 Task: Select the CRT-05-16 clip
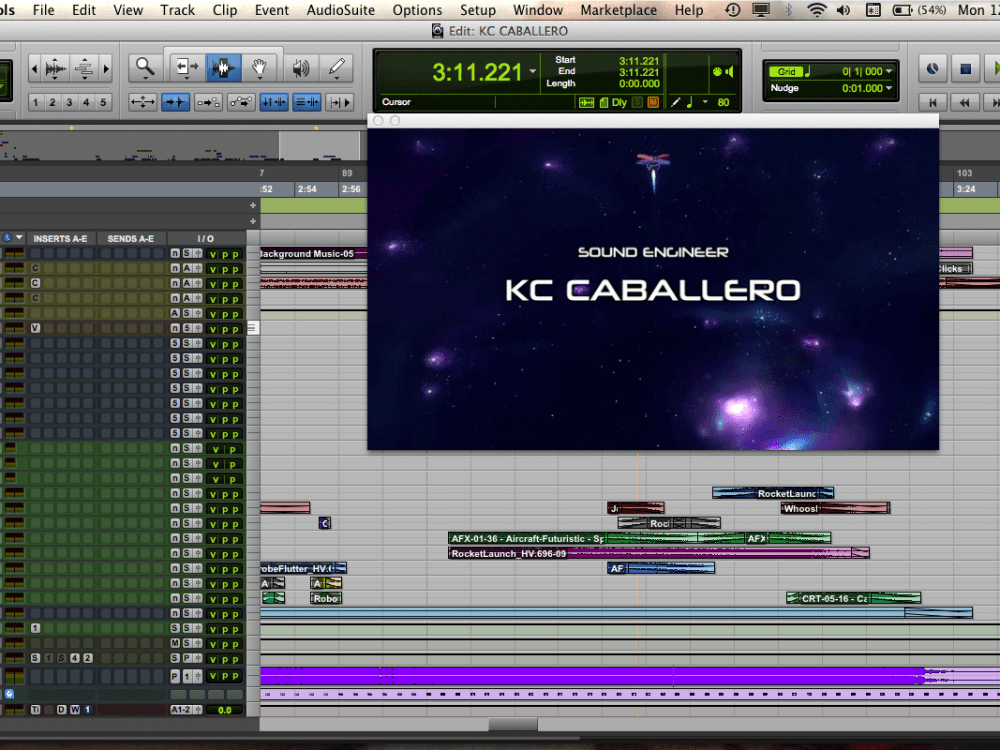[853, 598]
